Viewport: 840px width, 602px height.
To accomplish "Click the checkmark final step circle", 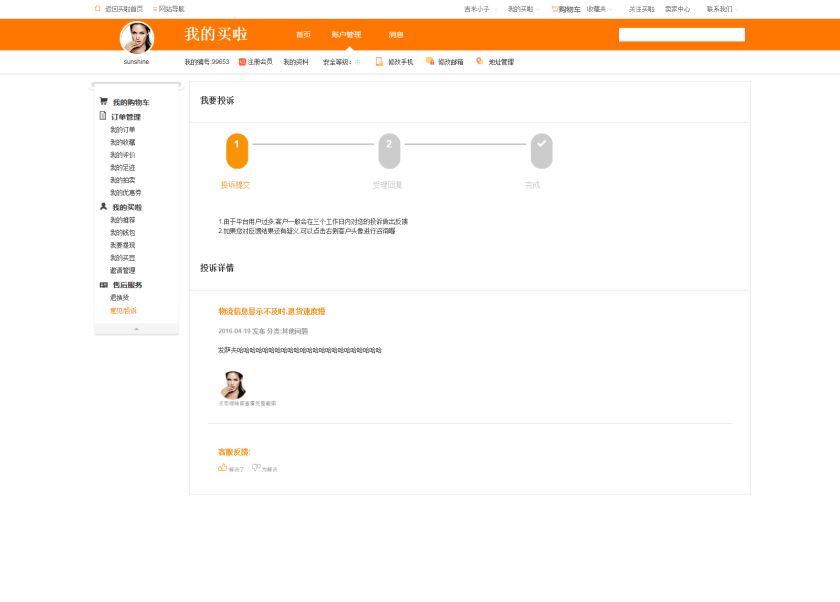I will [542, 151].
